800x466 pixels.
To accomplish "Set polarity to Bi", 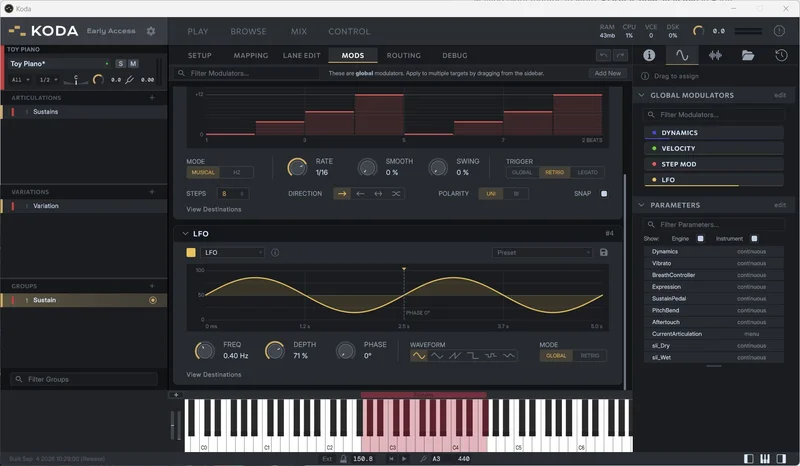I will tap(516, 194).
